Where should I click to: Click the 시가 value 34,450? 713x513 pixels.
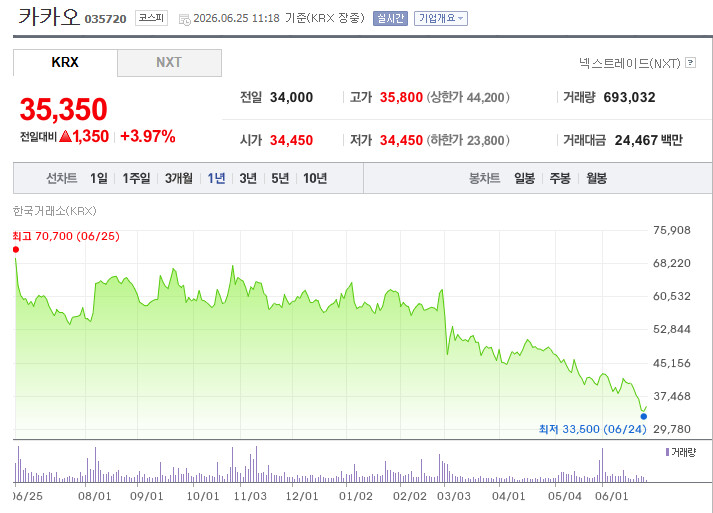tap(291, 140)
